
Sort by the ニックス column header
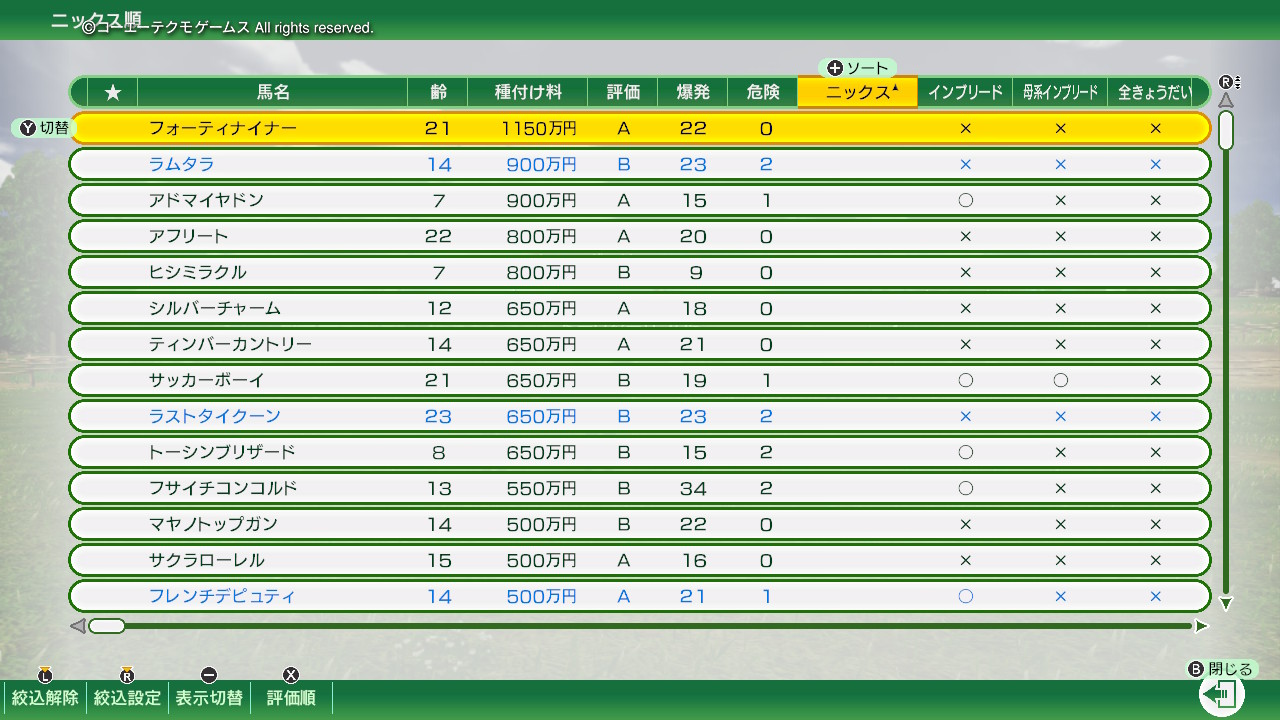tap(857, 92)
